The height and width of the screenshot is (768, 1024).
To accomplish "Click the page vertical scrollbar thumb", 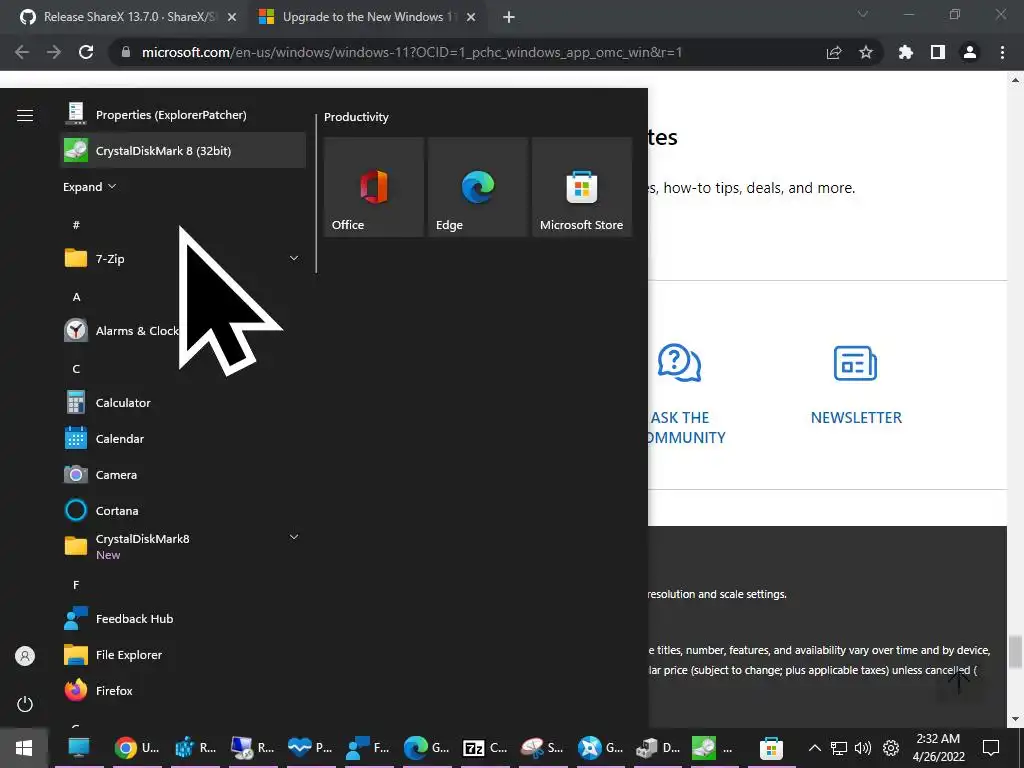I will [1014, 652].
